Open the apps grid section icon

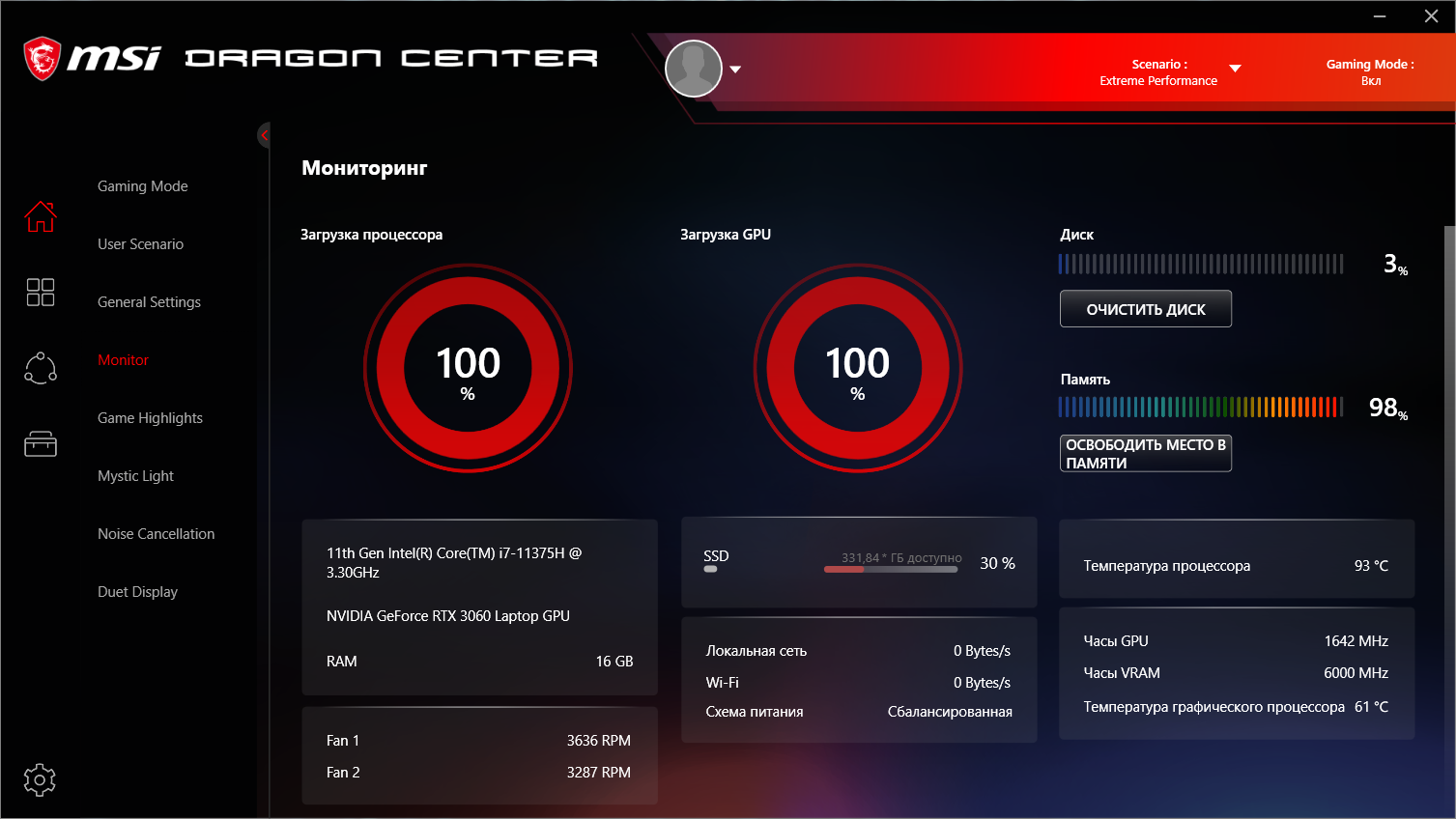click(x=41, y=292)
